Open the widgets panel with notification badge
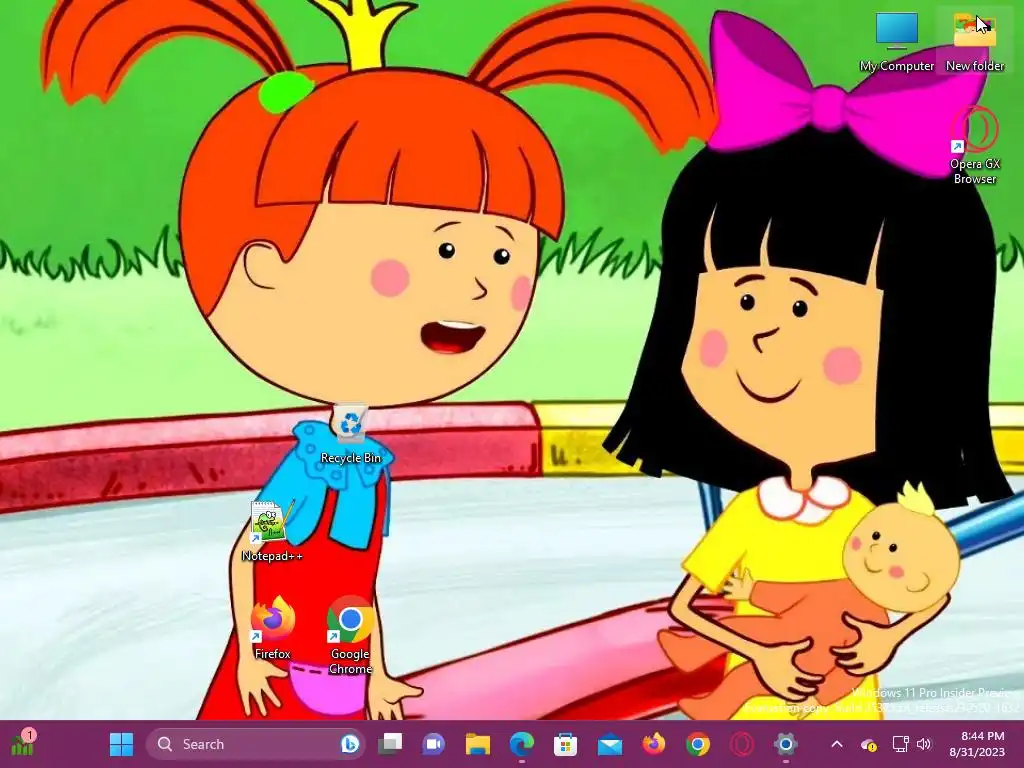Image resolution: width=1024 pixels, height=768 pixels. click(x=22, y=743)
